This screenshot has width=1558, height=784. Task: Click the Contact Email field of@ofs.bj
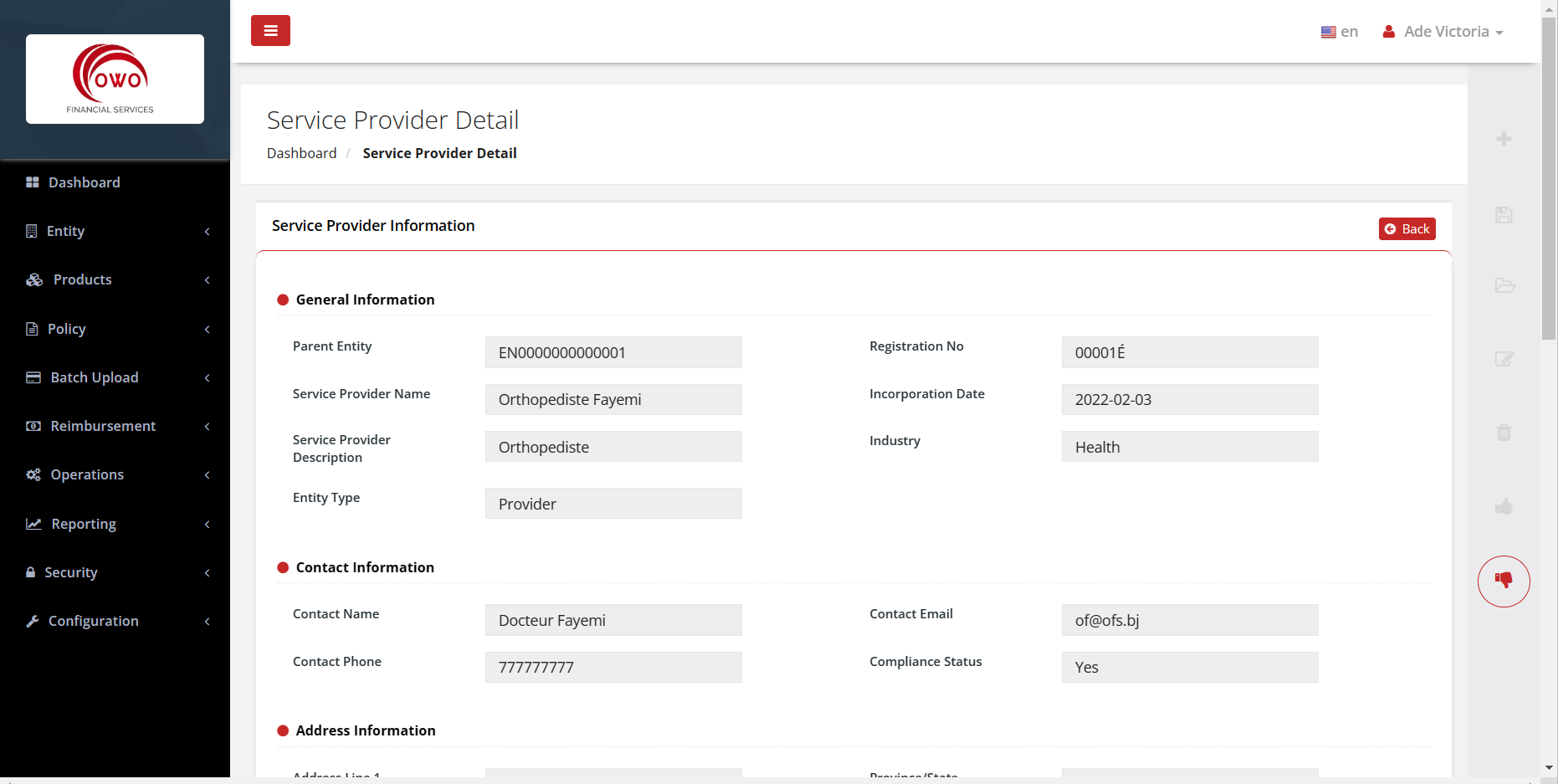(x=1190, y=620)
